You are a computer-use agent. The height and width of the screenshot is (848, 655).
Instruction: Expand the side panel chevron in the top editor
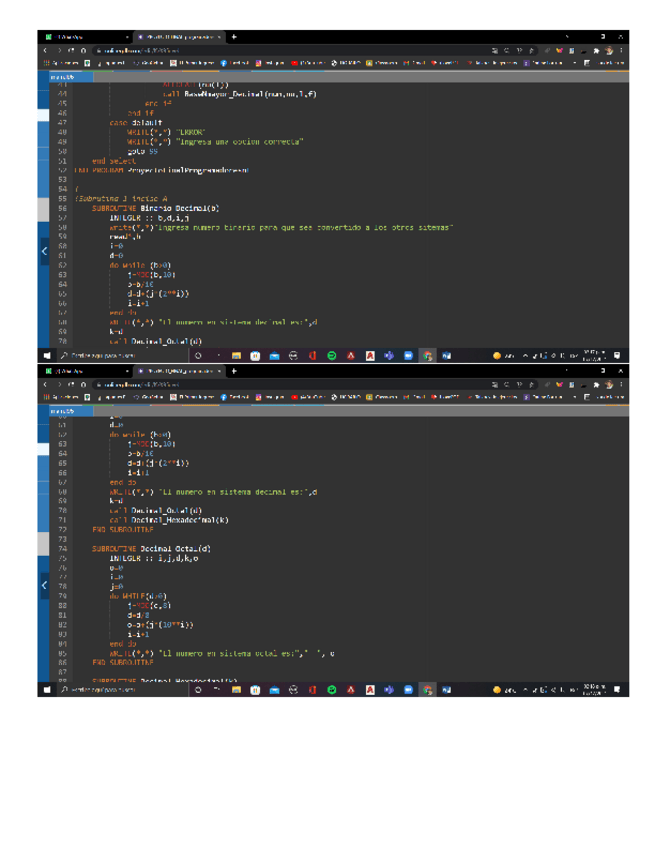45,252
